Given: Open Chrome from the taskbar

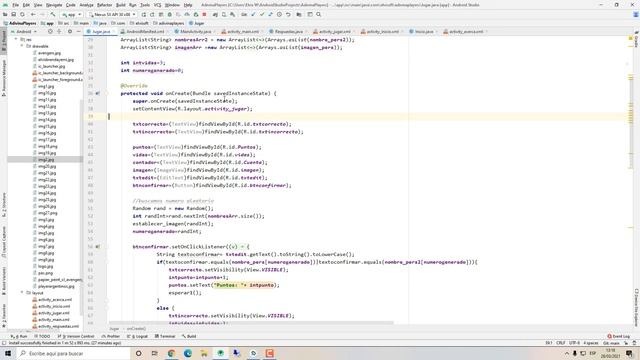Looking at the screenshot, I should coord(171,353).
